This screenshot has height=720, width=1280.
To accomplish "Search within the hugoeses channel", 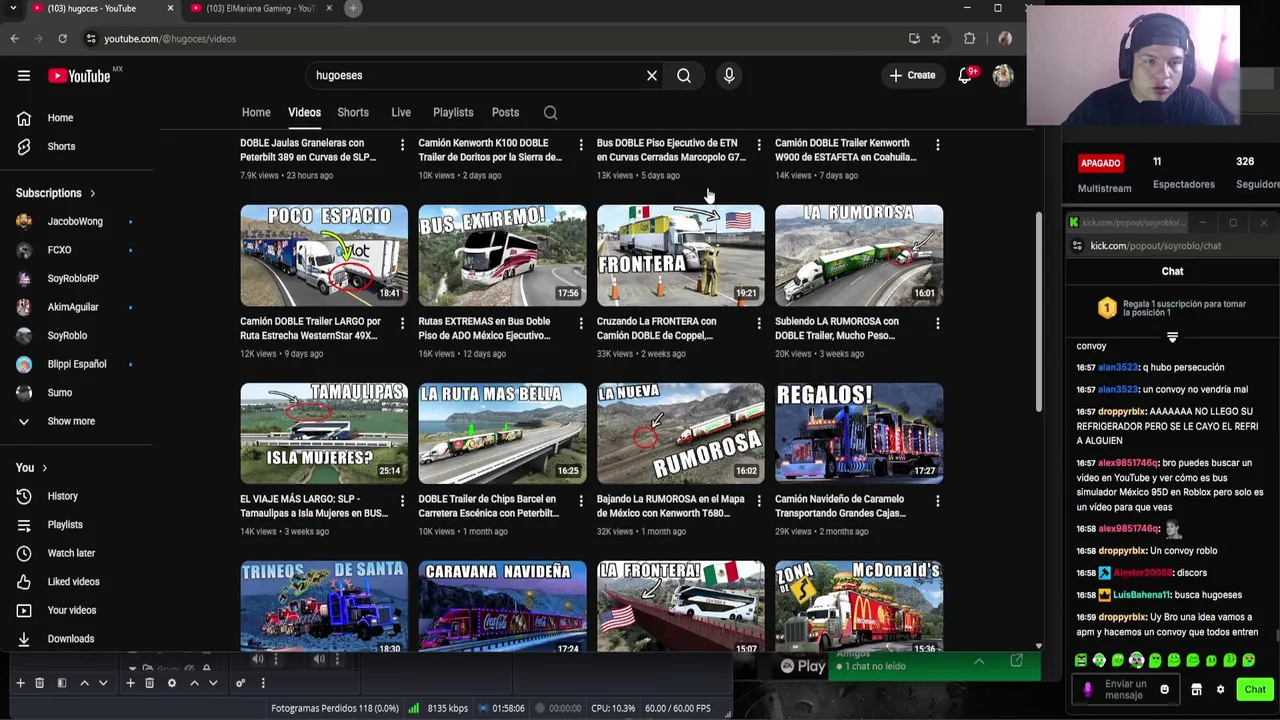I will 550,112.
